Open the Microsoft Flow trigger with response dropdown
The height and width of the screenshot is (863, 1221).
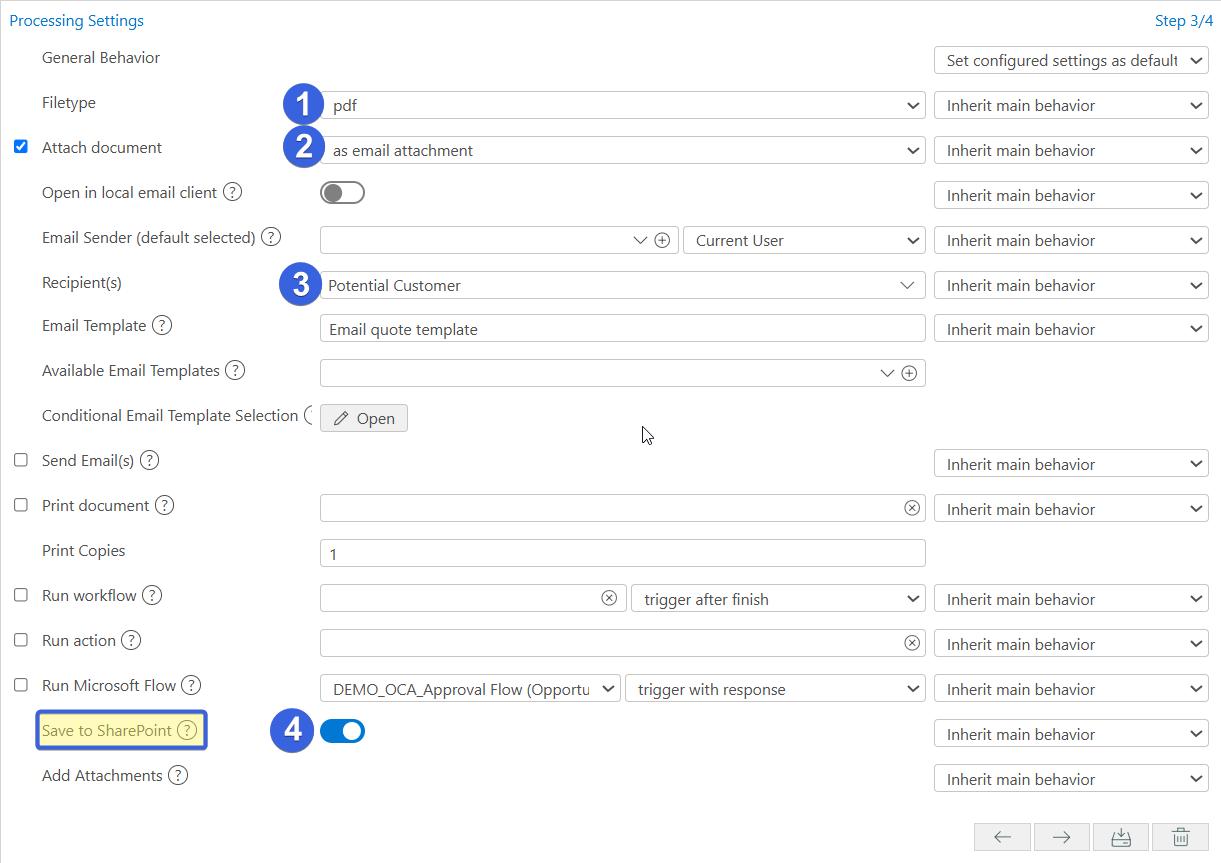(774, 689)
